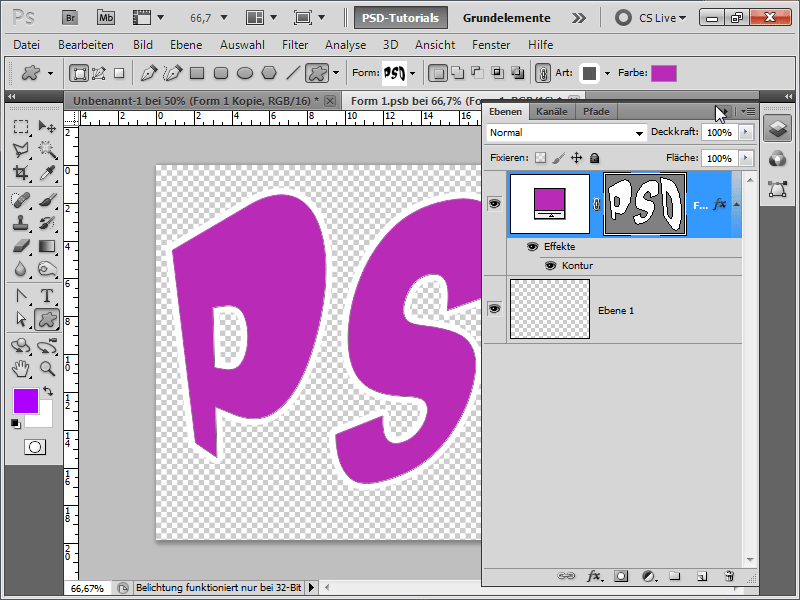Open Filter menu
800x600 pixels.
tap(295, 45)
